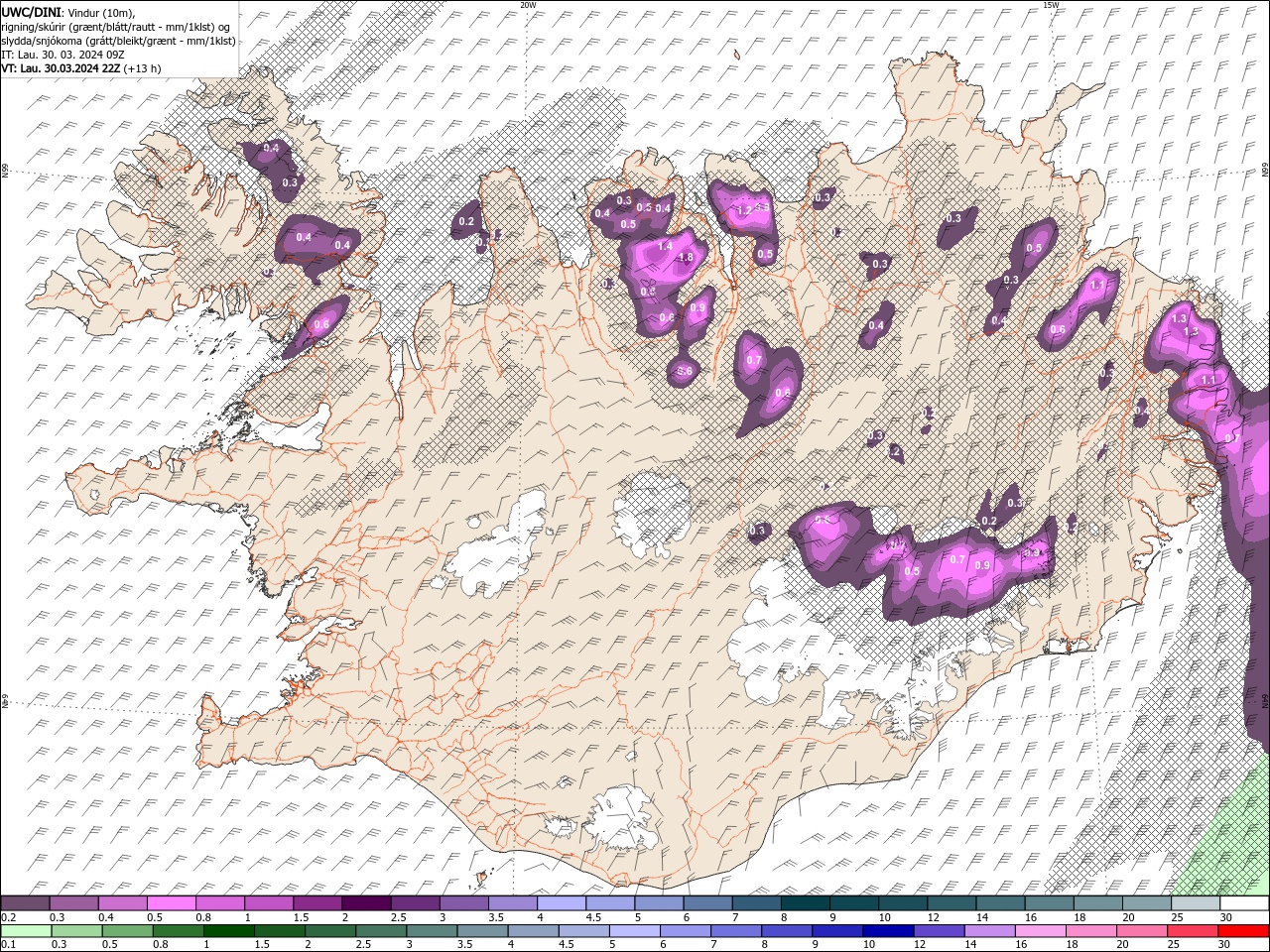Click the 1.8 snowfall value on the map
This screenshot has width=1270, height=952.
tap(686, 258)
